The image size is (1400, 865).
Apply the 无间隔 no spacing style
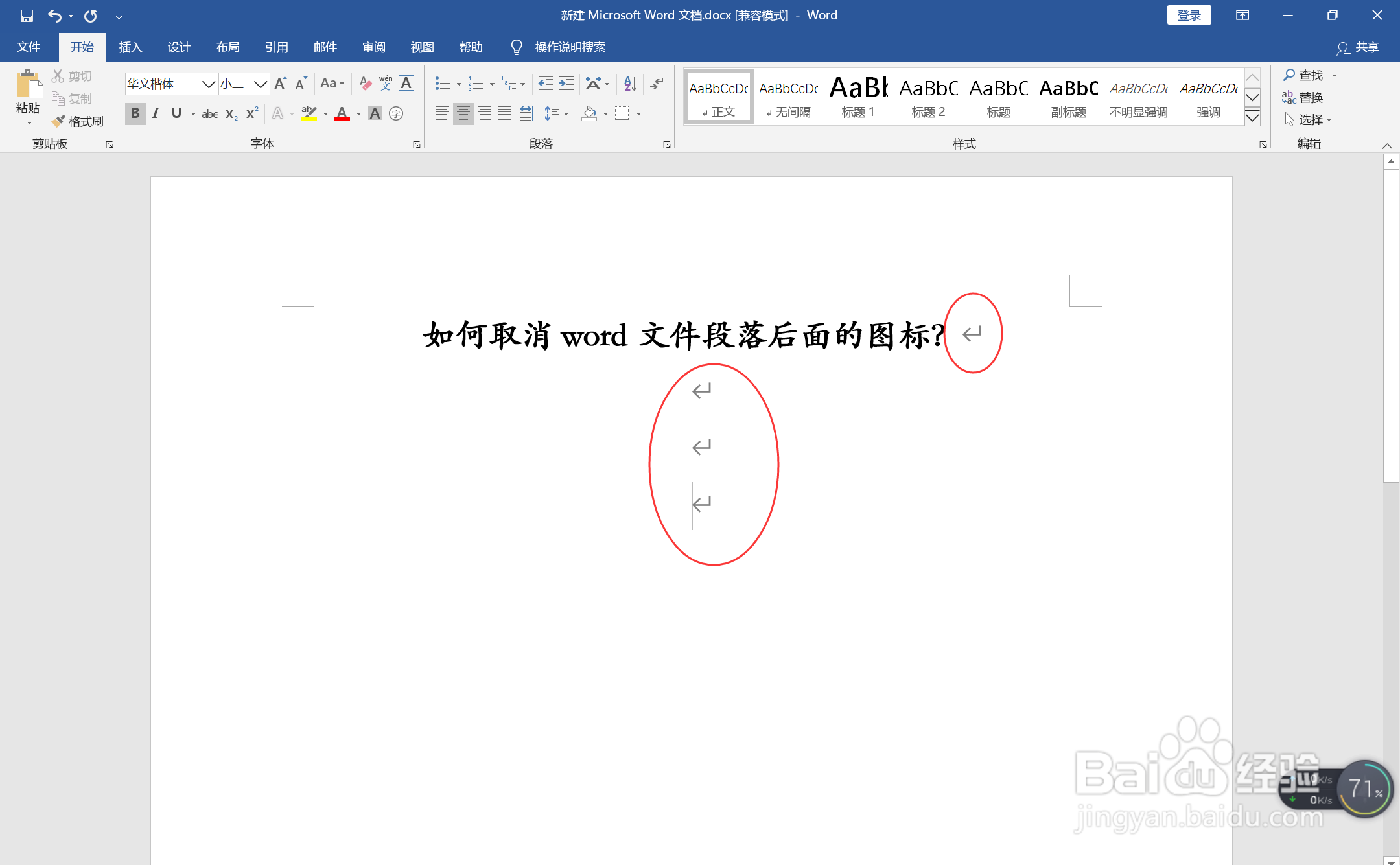788,97
